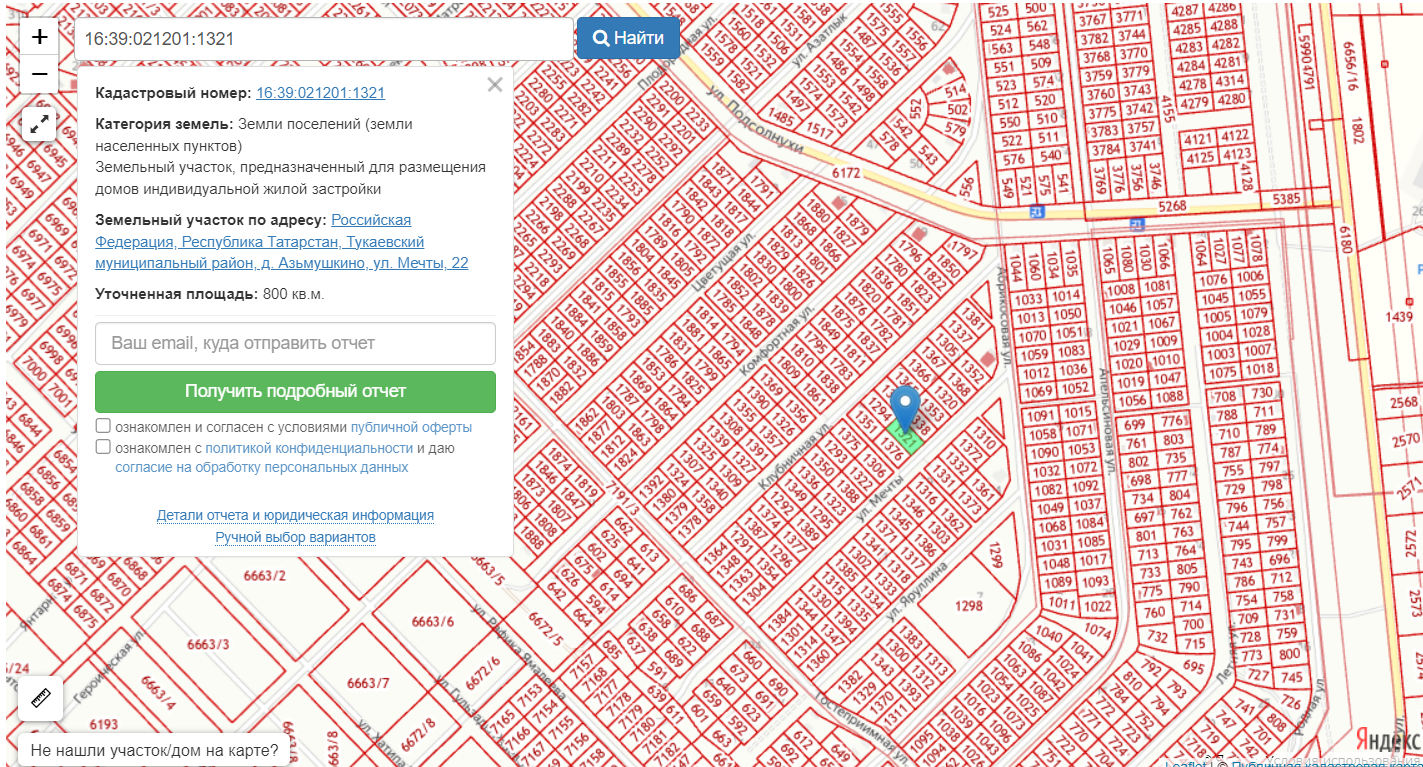Get detailed report green button

tap(295, 391)
